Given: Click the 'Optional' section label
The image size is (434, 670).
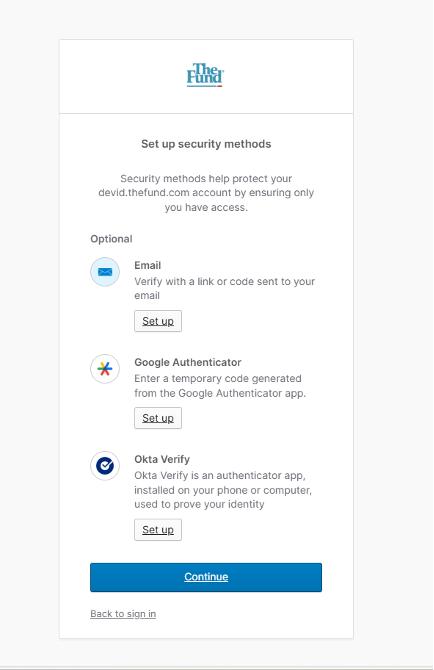Looking at the screenshot, I should [111, 239].
